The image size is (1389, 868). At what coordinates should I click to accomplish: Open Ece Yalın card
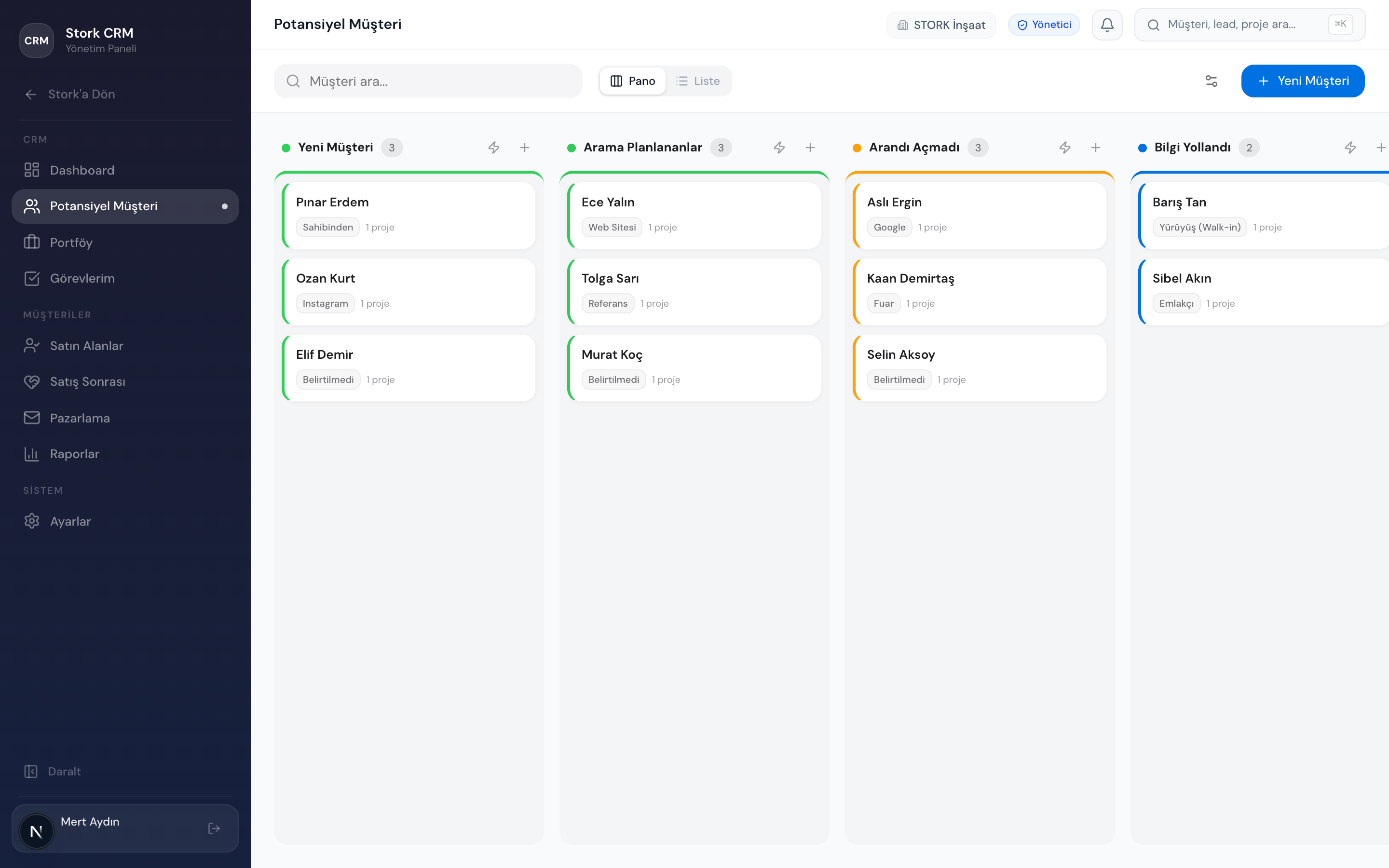click(694, 215)
